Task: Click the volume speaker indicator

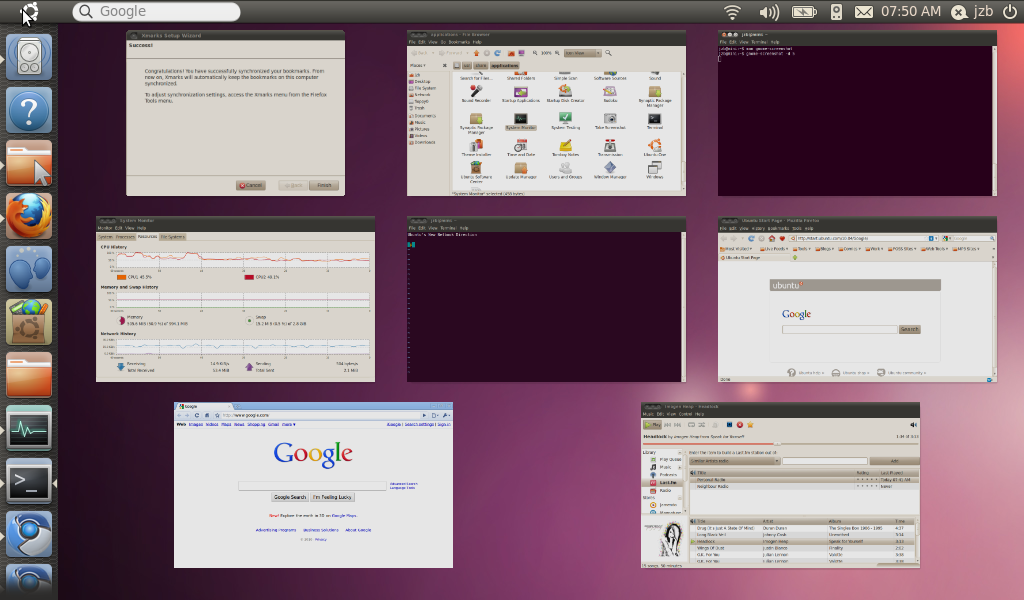Action: (768, 12)
